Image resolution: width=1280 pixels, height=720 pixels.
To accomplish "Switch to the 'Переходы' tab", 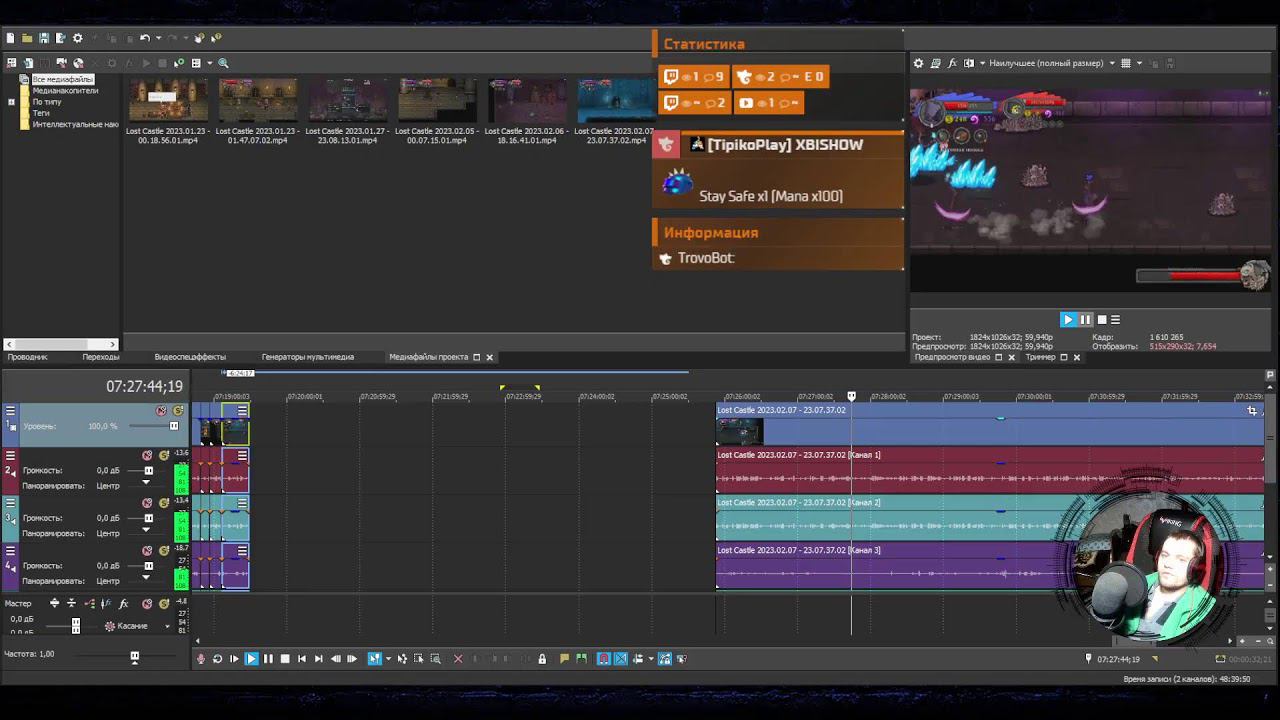I will pyautogui.click(x=101, y=357).
